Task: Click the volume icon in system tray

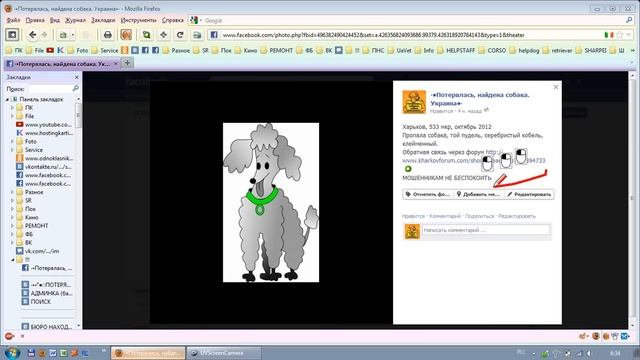Action: point(589,353)
